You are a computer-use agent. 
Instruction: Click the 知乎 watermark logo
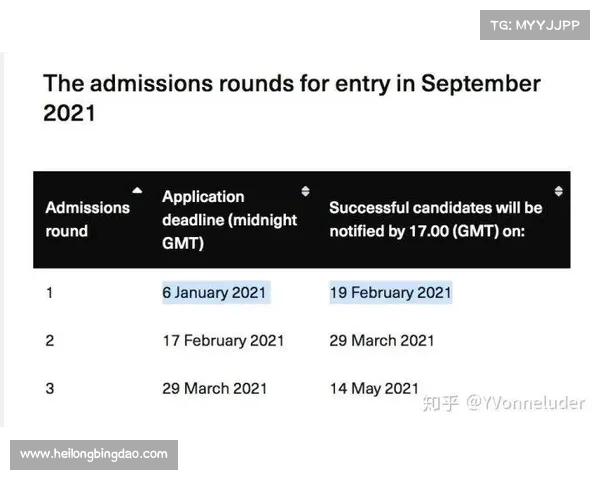click(441, 403)
